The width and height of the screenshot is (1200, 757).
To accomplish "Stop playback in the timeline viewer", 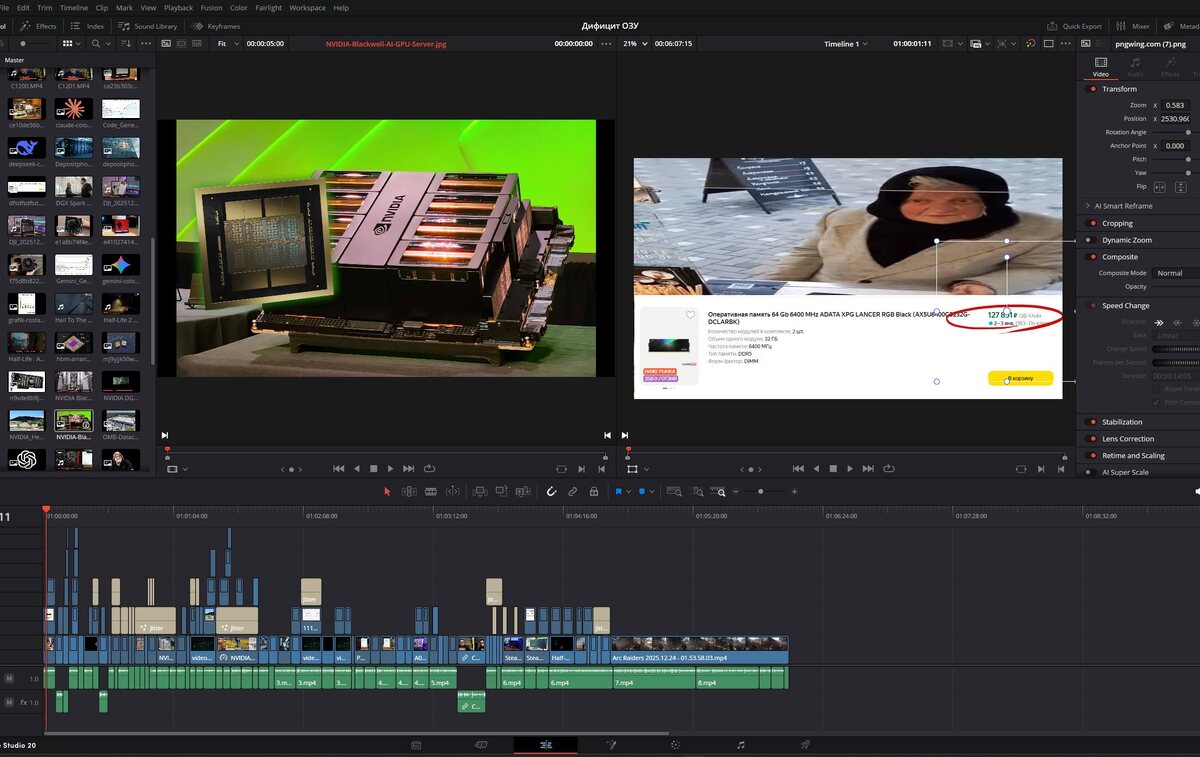I will coord(832,468).
